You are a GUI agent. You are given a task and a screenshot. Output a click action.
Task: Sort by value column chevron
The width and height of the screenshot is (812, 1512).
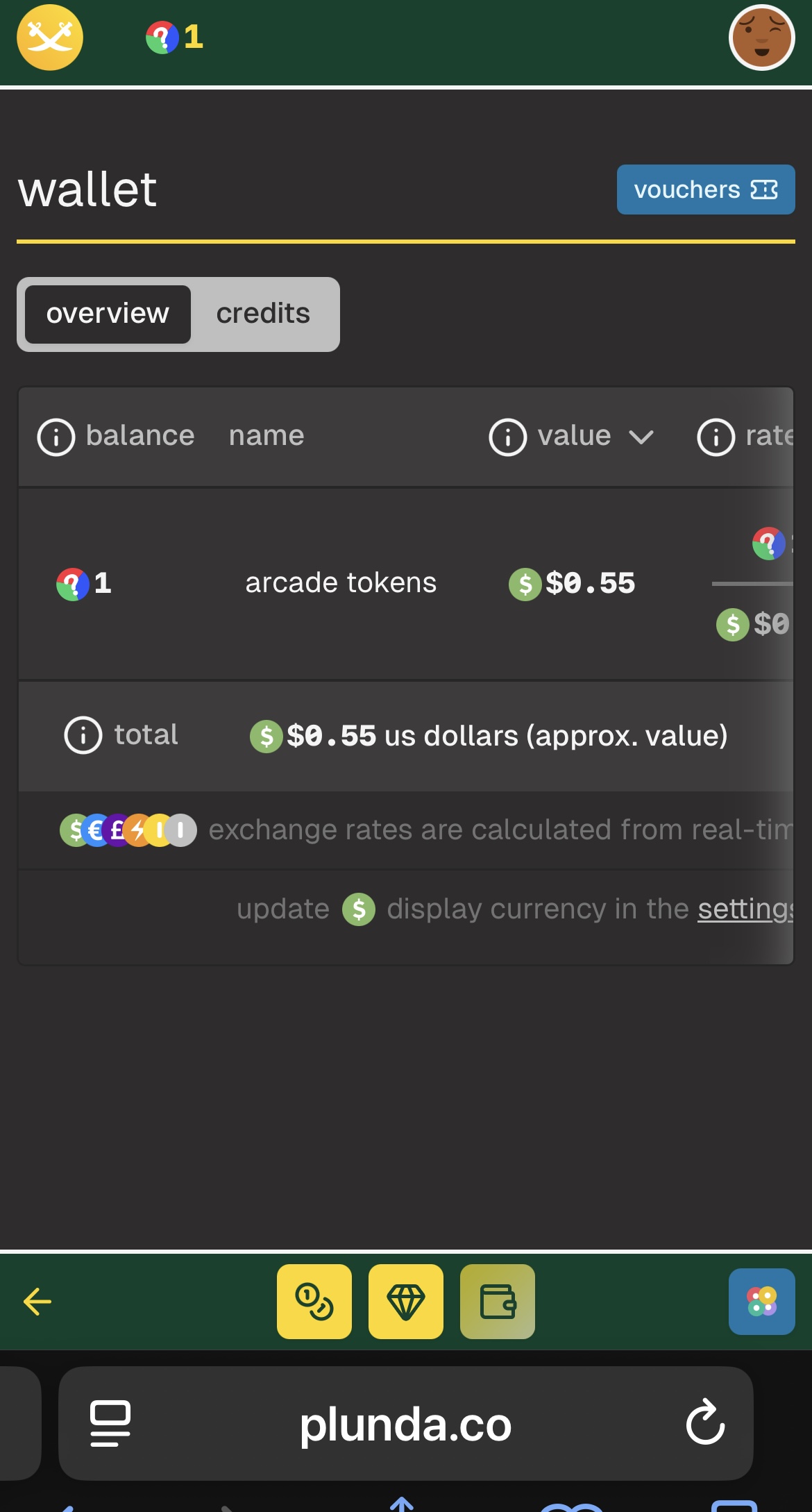point(641,437)
